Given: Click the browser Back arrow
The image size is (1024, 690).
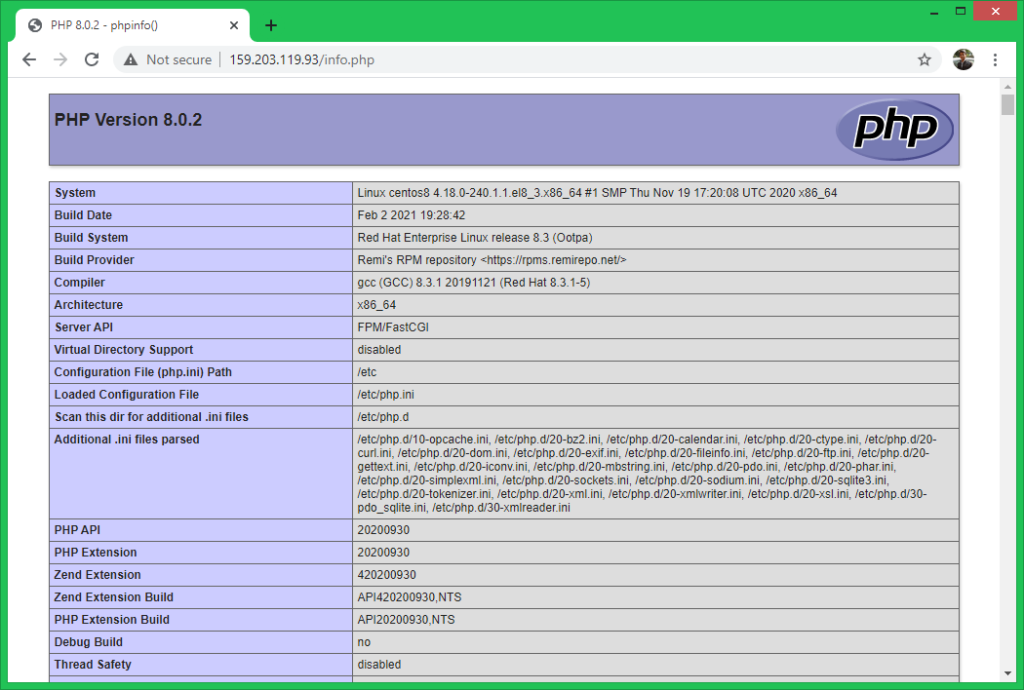Looking at the screenshot, I should point(29,60).
